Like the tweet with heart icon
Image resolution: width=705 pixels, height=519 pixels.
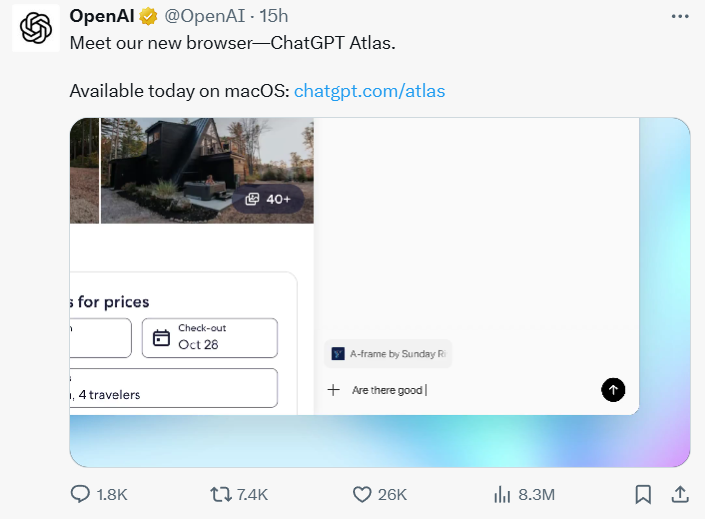coord(363,494)
